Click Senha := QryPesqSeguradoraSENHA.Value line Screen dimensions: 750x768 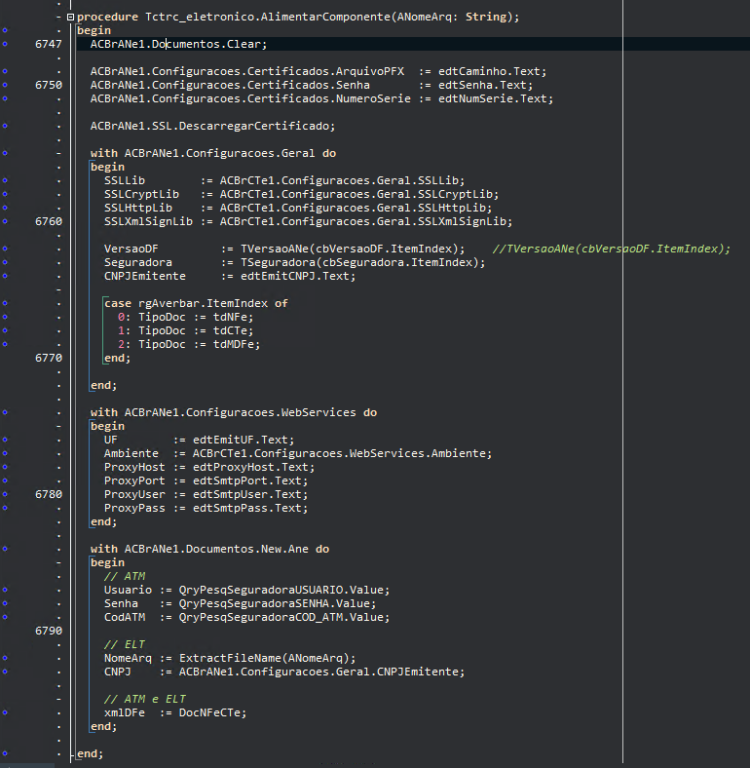240,603
